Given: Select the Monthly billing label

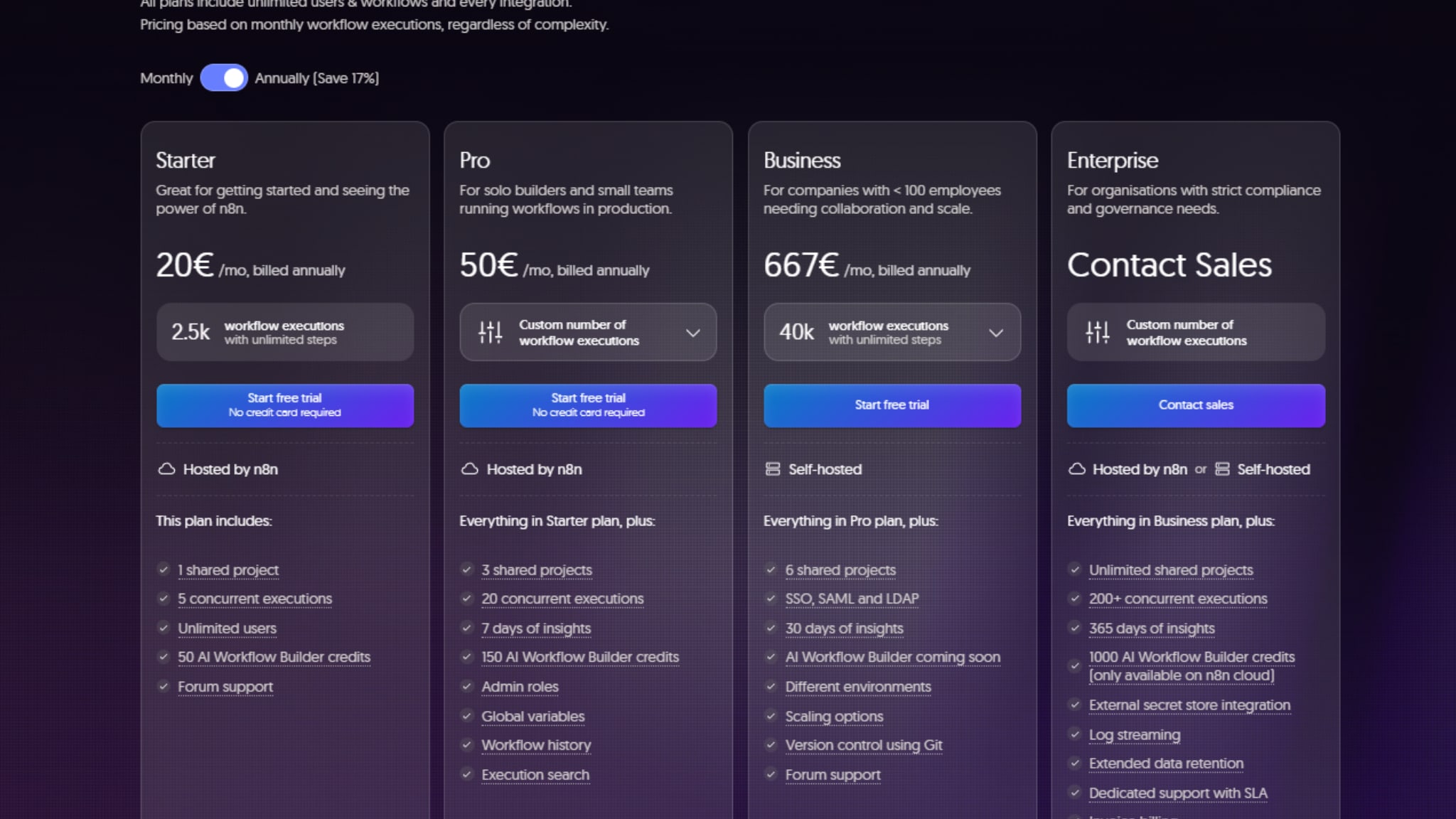Looking at the screenshot, I should coord(166,78).
